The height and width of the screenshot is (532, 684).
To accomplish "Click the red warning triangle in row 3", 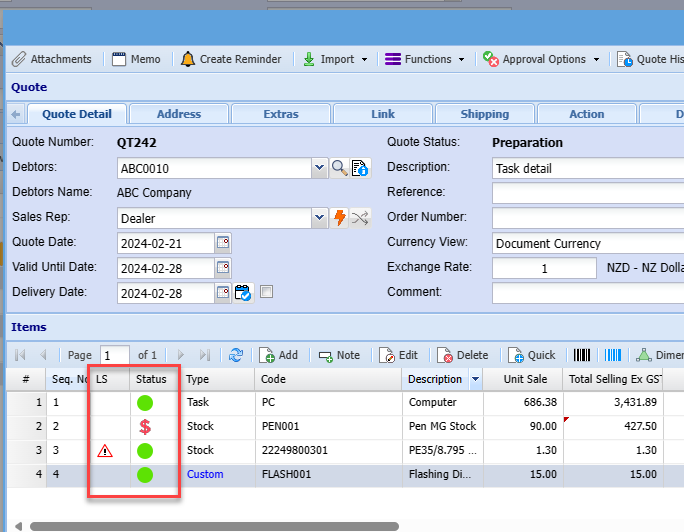I will point(105,451).
